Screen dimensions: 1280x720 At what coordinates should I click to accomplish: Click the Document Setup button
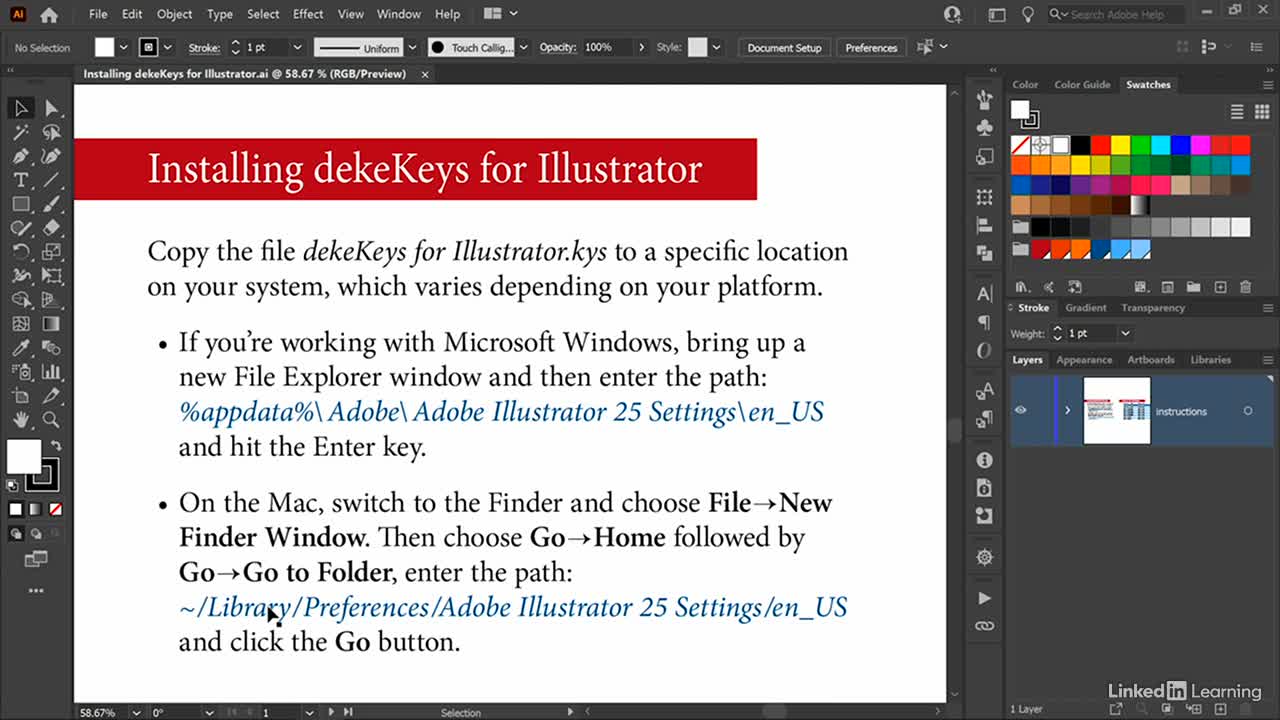(784, 47)
